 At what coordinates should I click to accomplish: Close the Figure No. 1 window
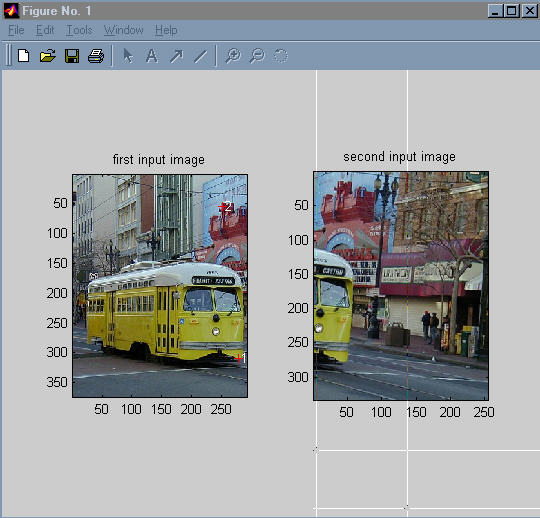529,11
